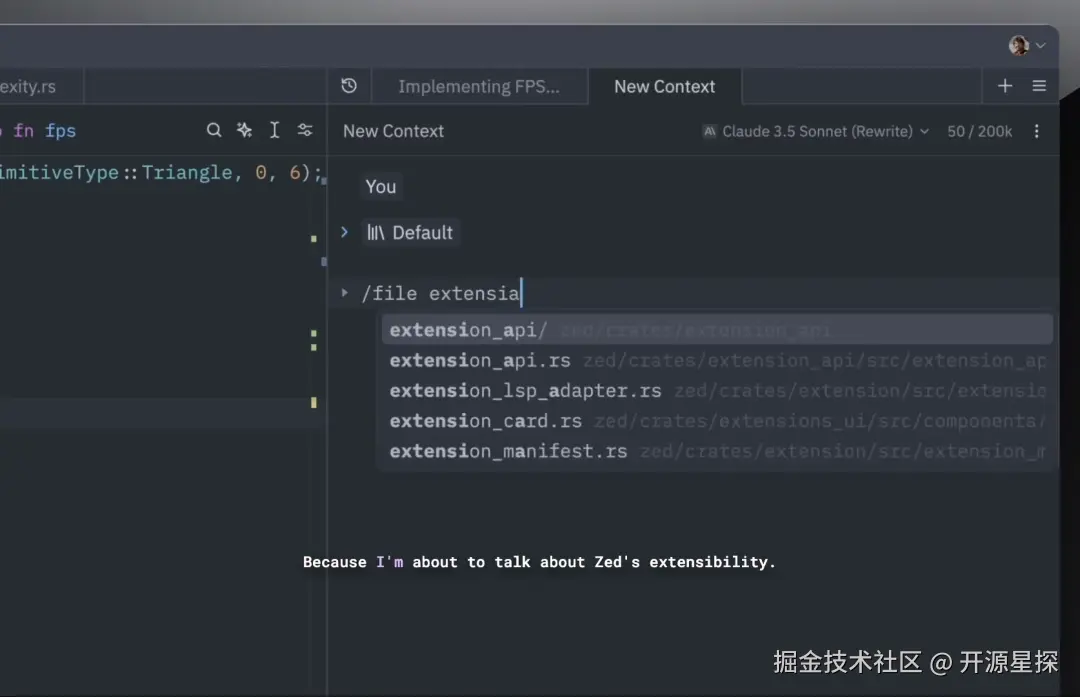This screenshot has width=1080, height=697.
Task: Choose extension_manifest.rs in the completion list
Action: click(x=508, y=451)
